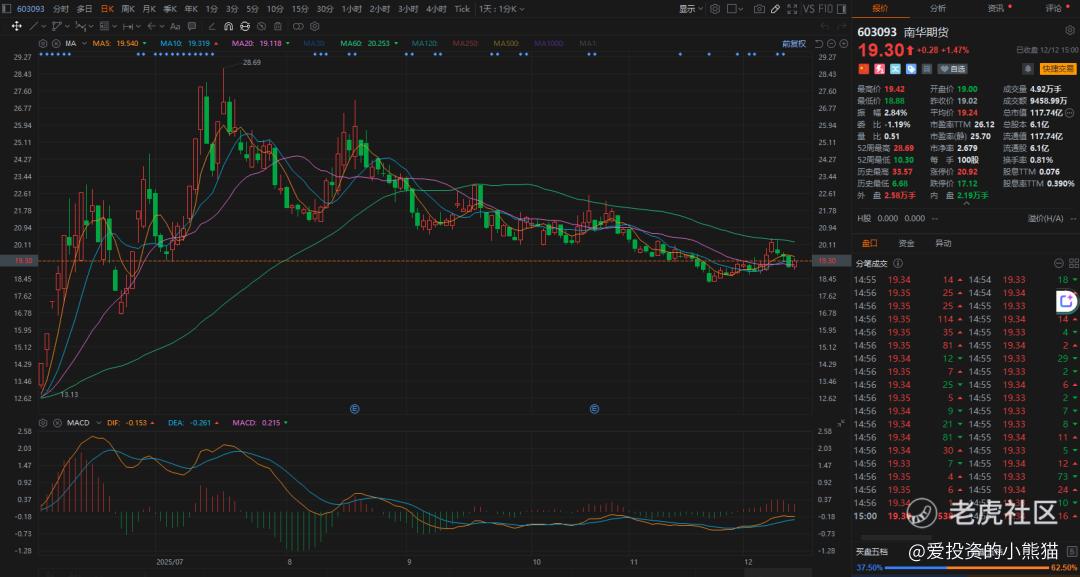
Task: Click the lock drawings icon
Action: tap(245, 26)
